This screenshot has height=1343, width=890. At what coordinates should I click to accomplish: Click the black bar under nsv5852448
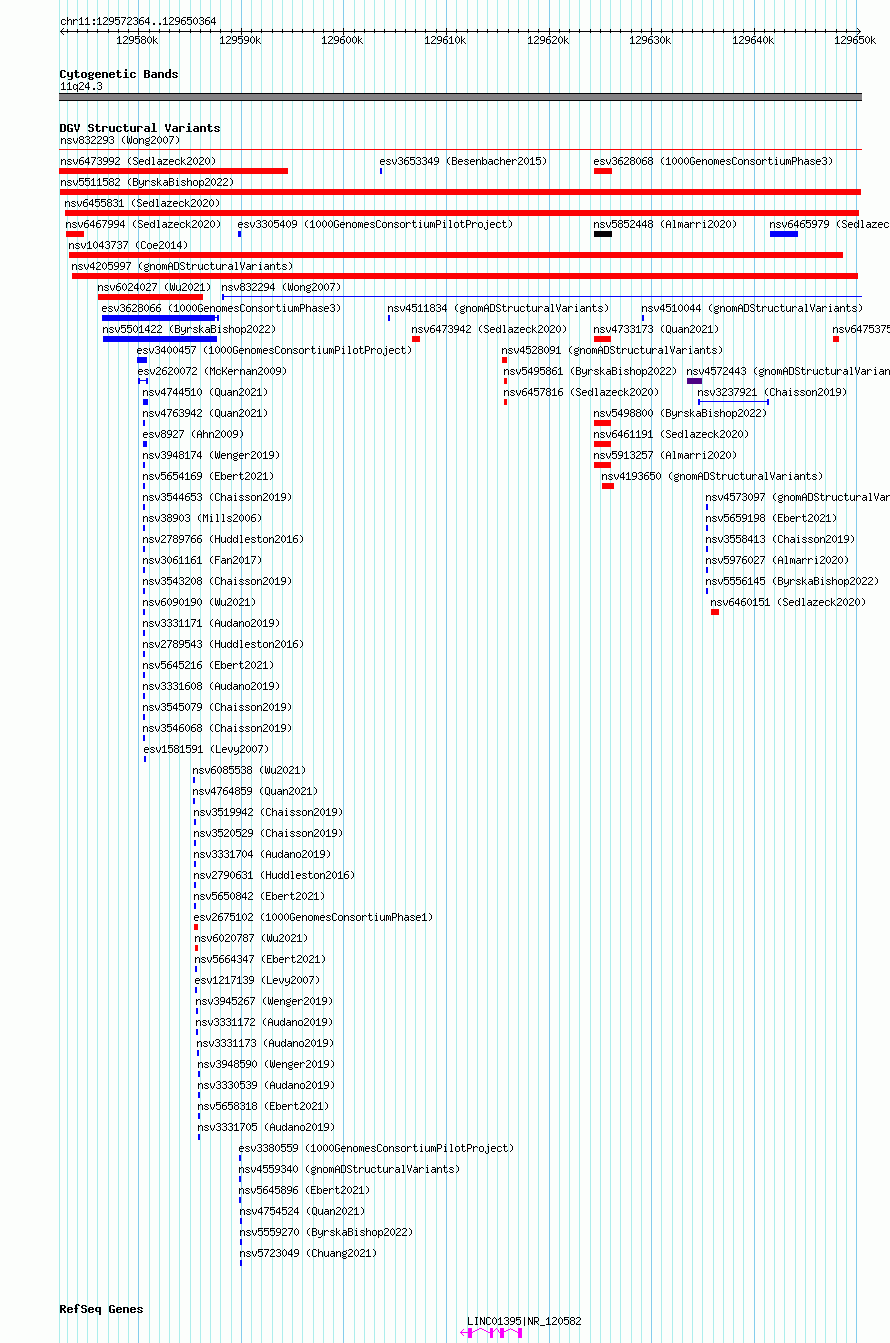[603, 234]
